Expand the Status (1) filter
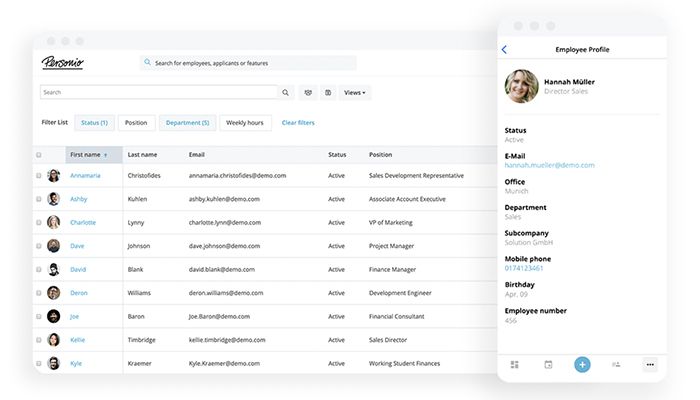 (x=93, y=123)
